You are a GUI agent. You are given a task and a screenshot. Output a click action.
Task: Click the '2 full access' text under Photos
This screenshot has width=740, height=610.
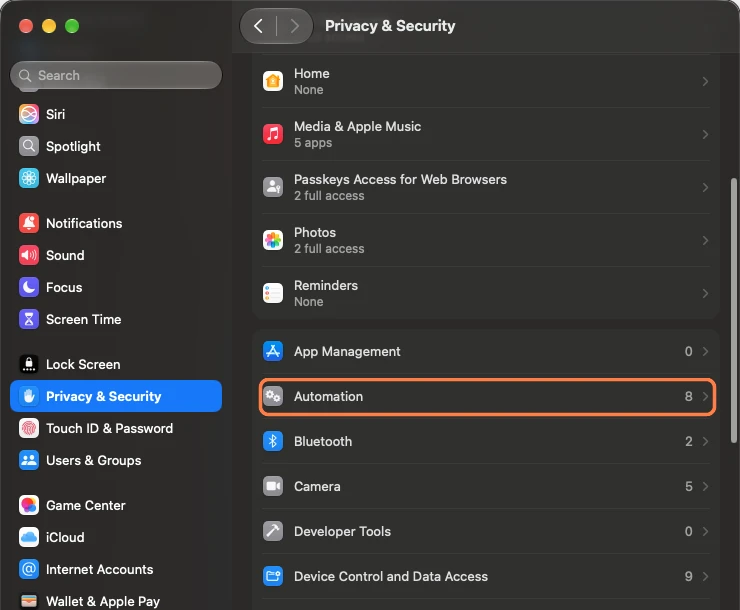[329, 249]
